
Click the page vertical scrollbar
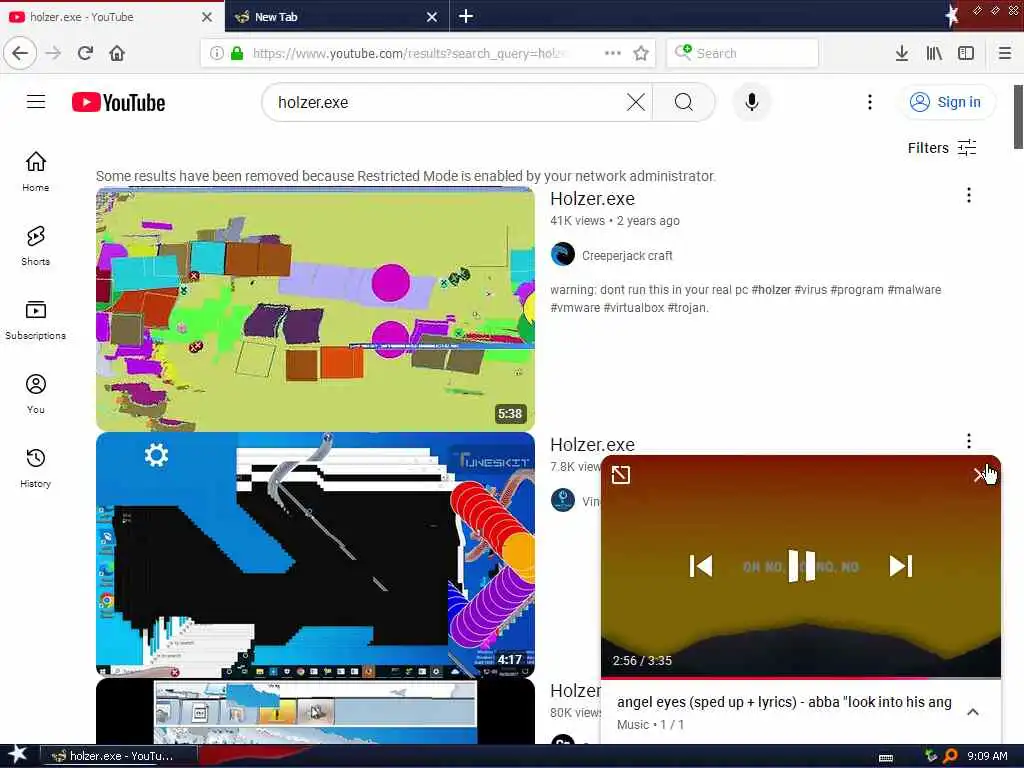(1018, 118)
